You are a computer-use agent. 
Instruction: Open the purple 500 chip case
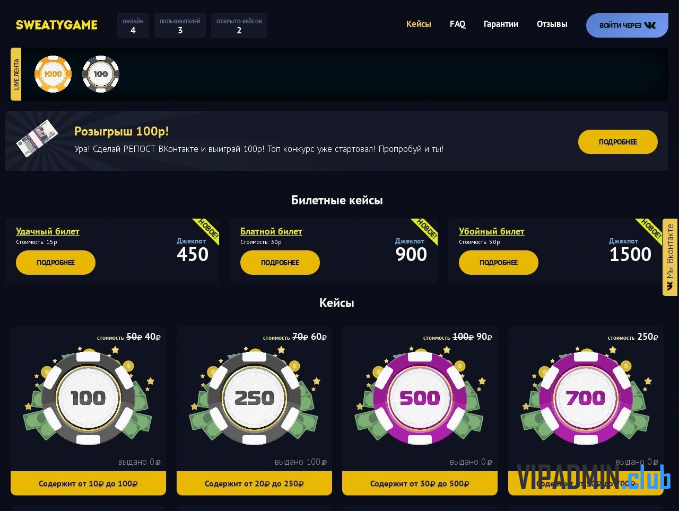pos(420,397)
